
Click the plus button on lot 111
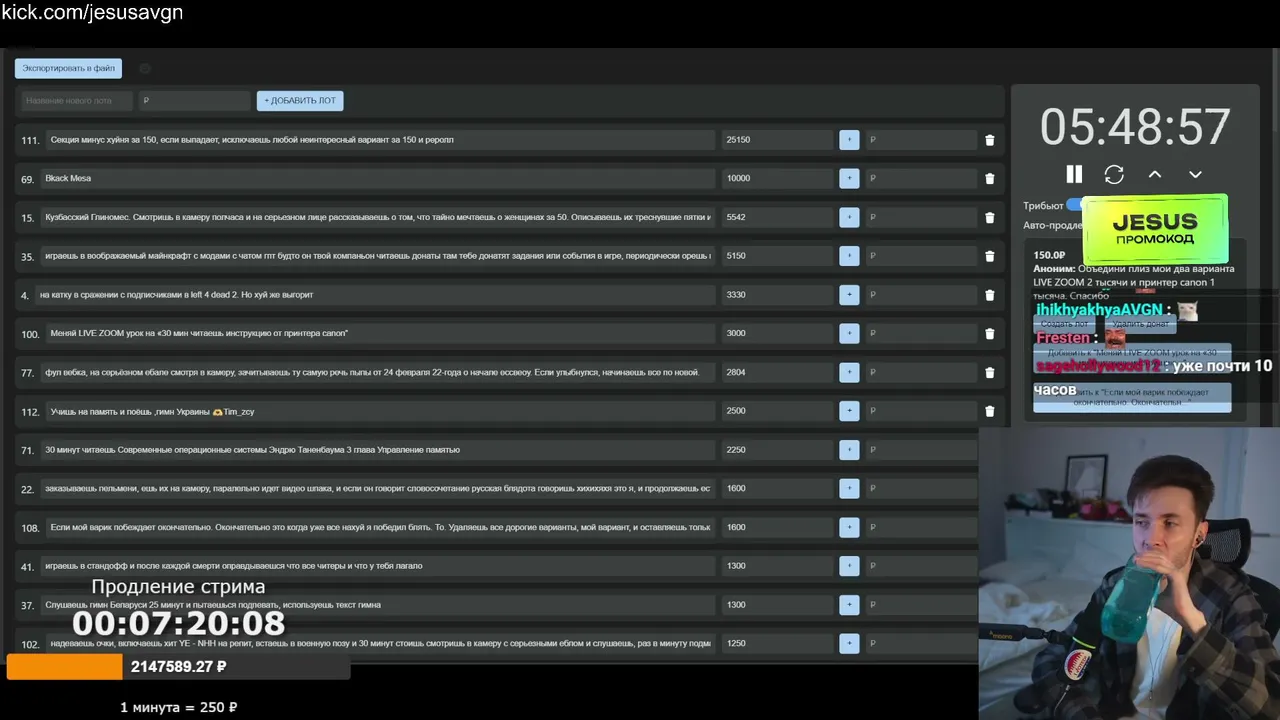pyautogui.click(x=849, y=140)
